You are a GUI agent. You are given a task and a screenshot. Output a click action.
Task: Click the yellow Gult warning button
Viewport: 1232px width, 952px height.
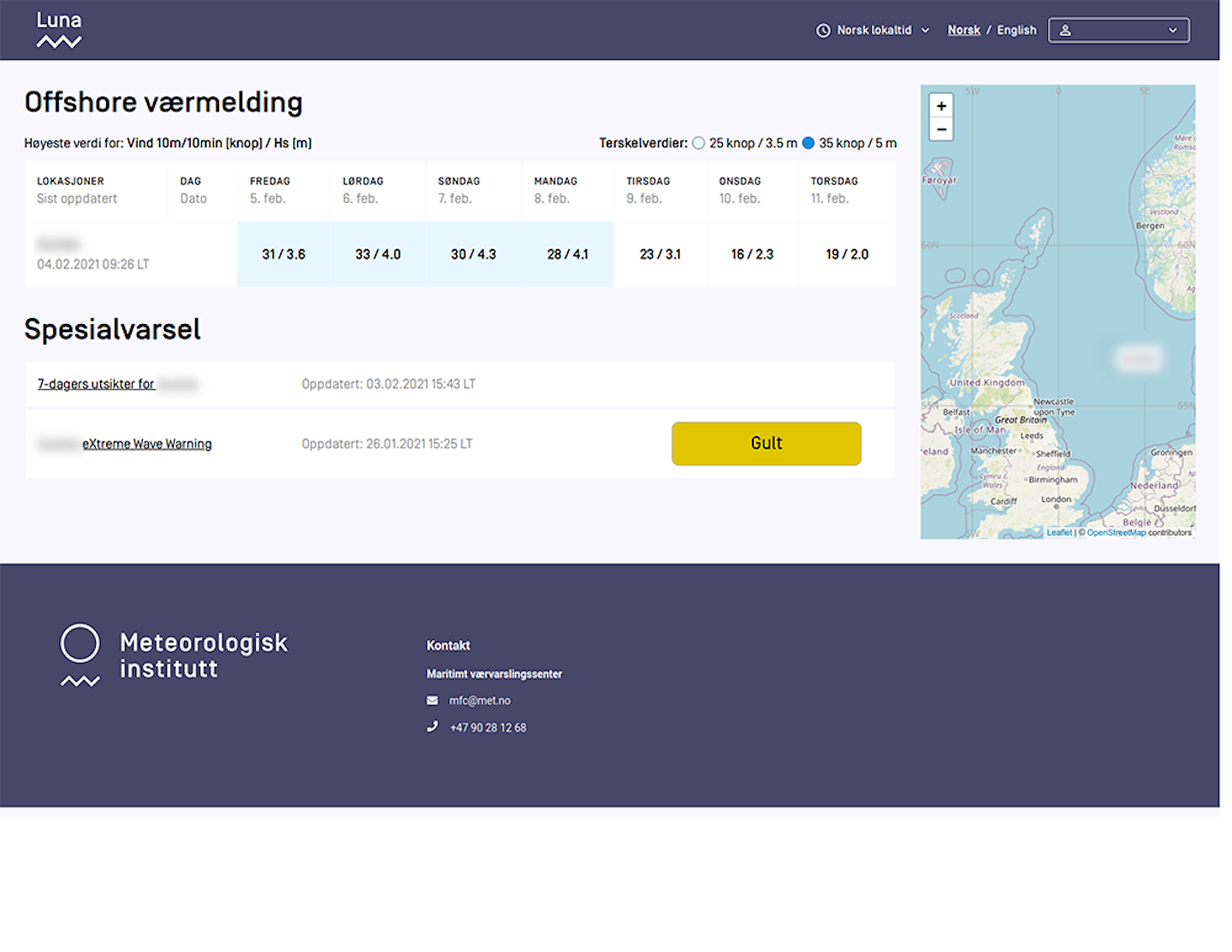766,443
